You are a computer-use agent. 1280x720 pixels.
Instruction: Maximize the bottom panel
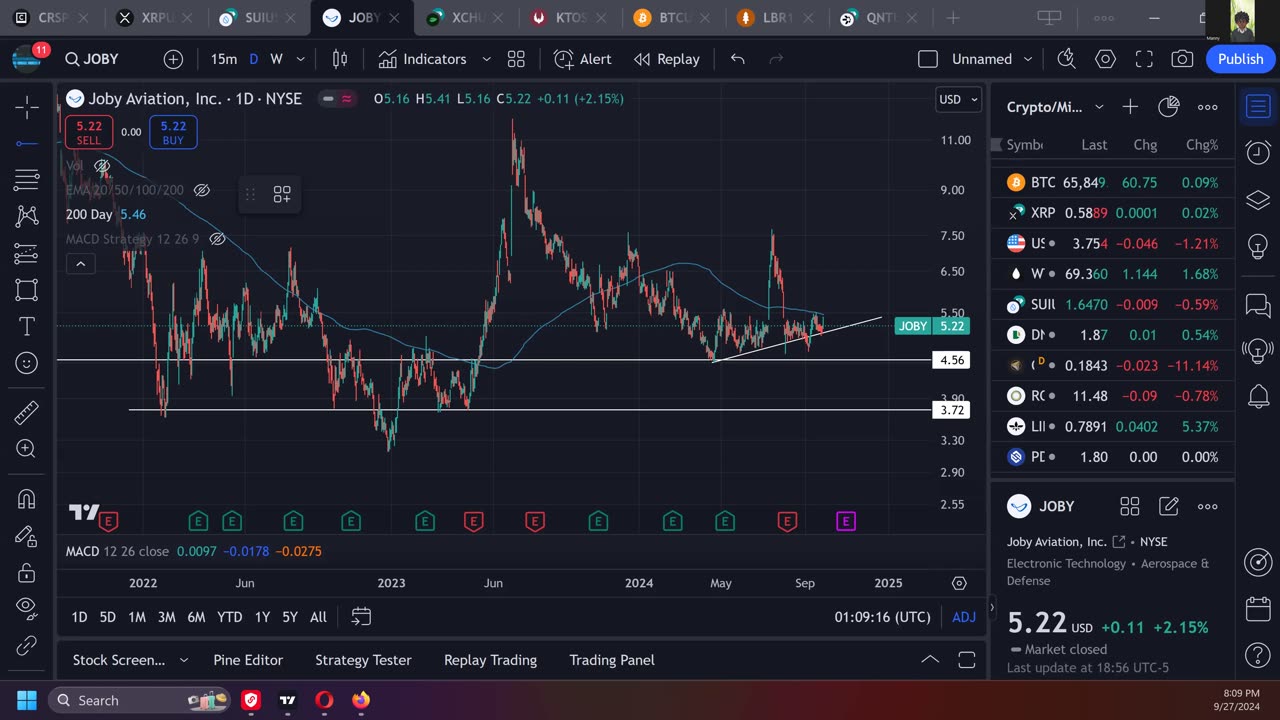click(x=967, y=660)
